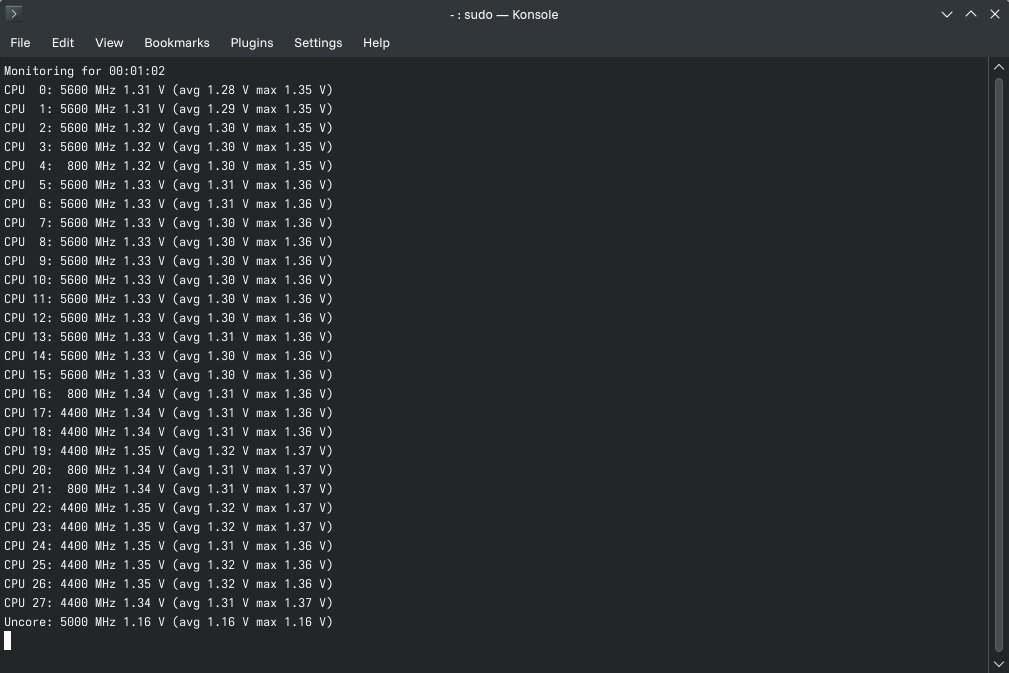Viewport: 1009px width, 673px height.
Task: Click the vertical scrollbar thumb
Action: (x=999, y=365)
